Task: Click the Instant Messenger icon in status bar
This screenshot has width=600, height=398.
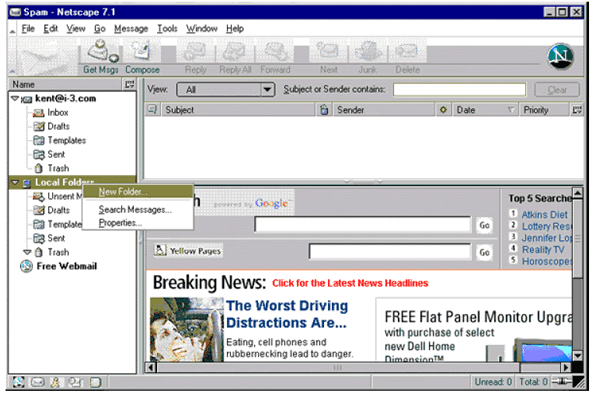Action: coord(55,382)
